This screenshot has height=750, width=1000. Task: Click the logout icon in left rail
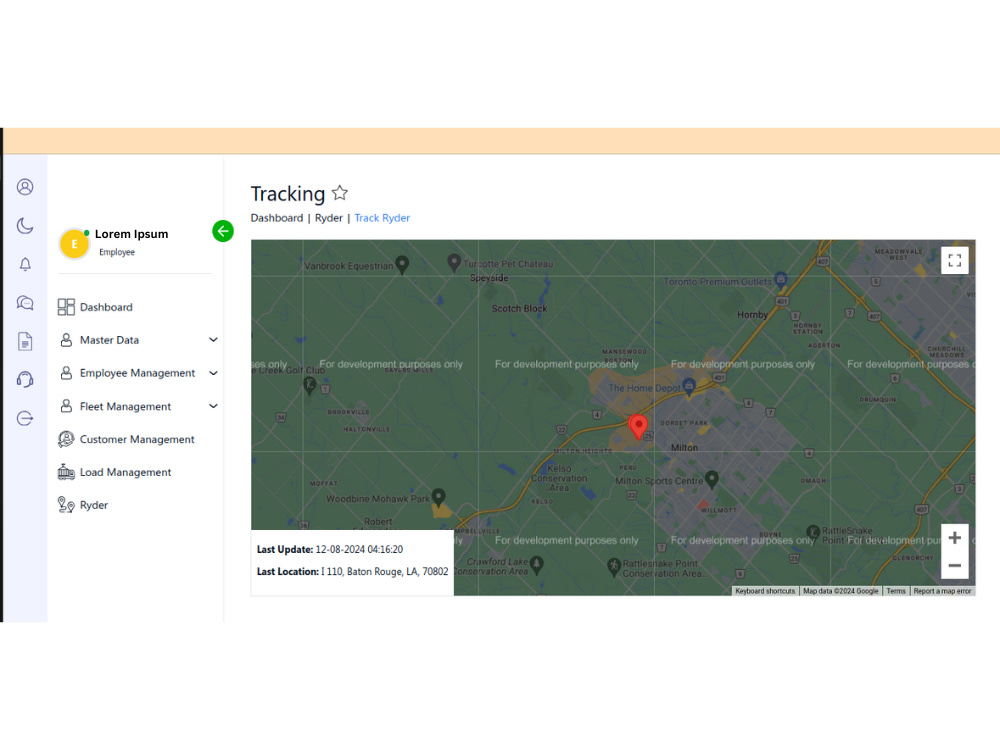25,418
